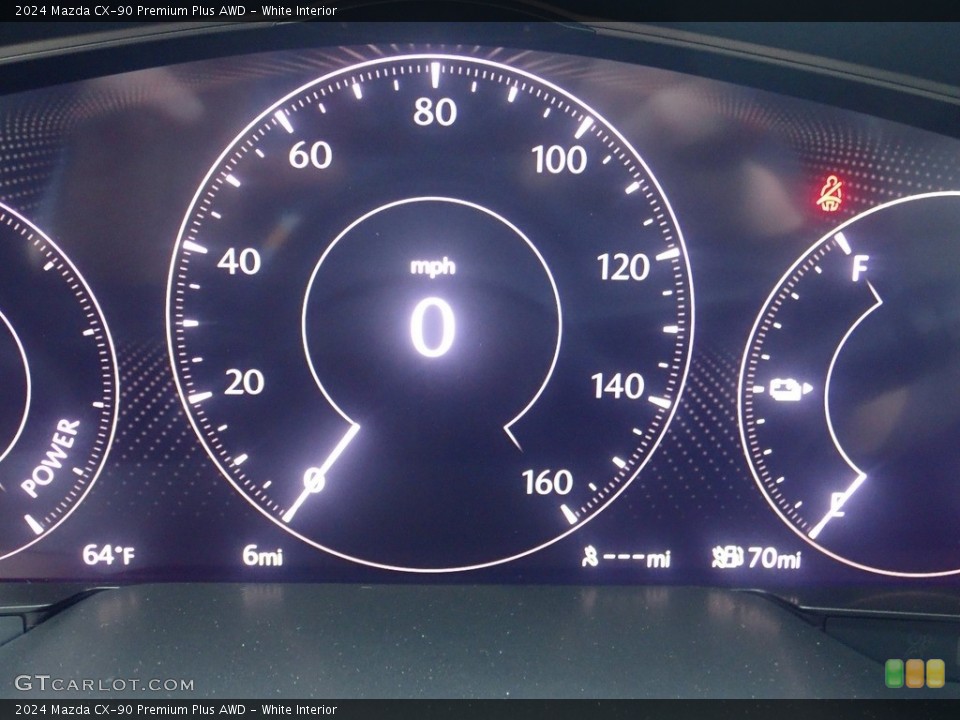
Task: Click the 160 mark on speedometer
Action: pyautogui.click(x=547, y=482)
